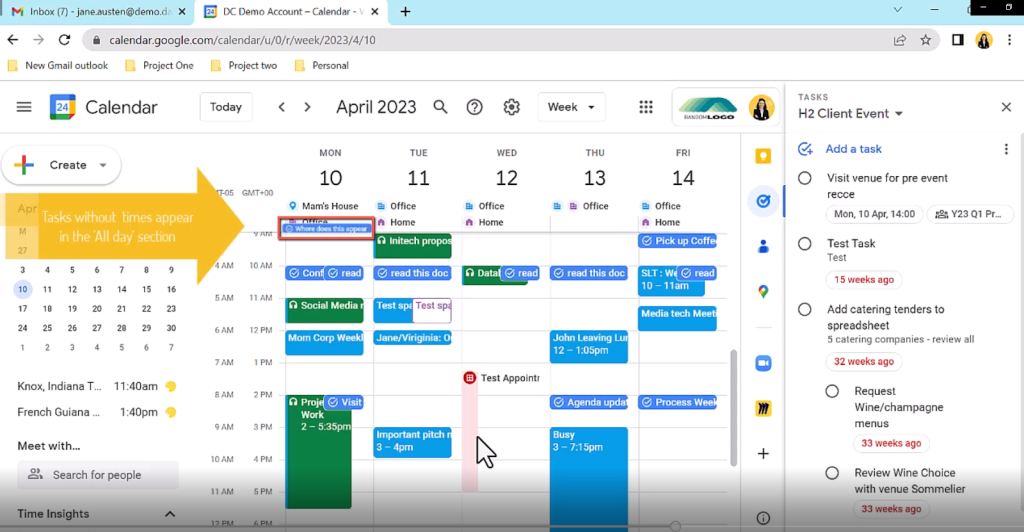The image size is (1024, 532).
Task: Click the Google Calendar logo
Action: coord(63,107)
